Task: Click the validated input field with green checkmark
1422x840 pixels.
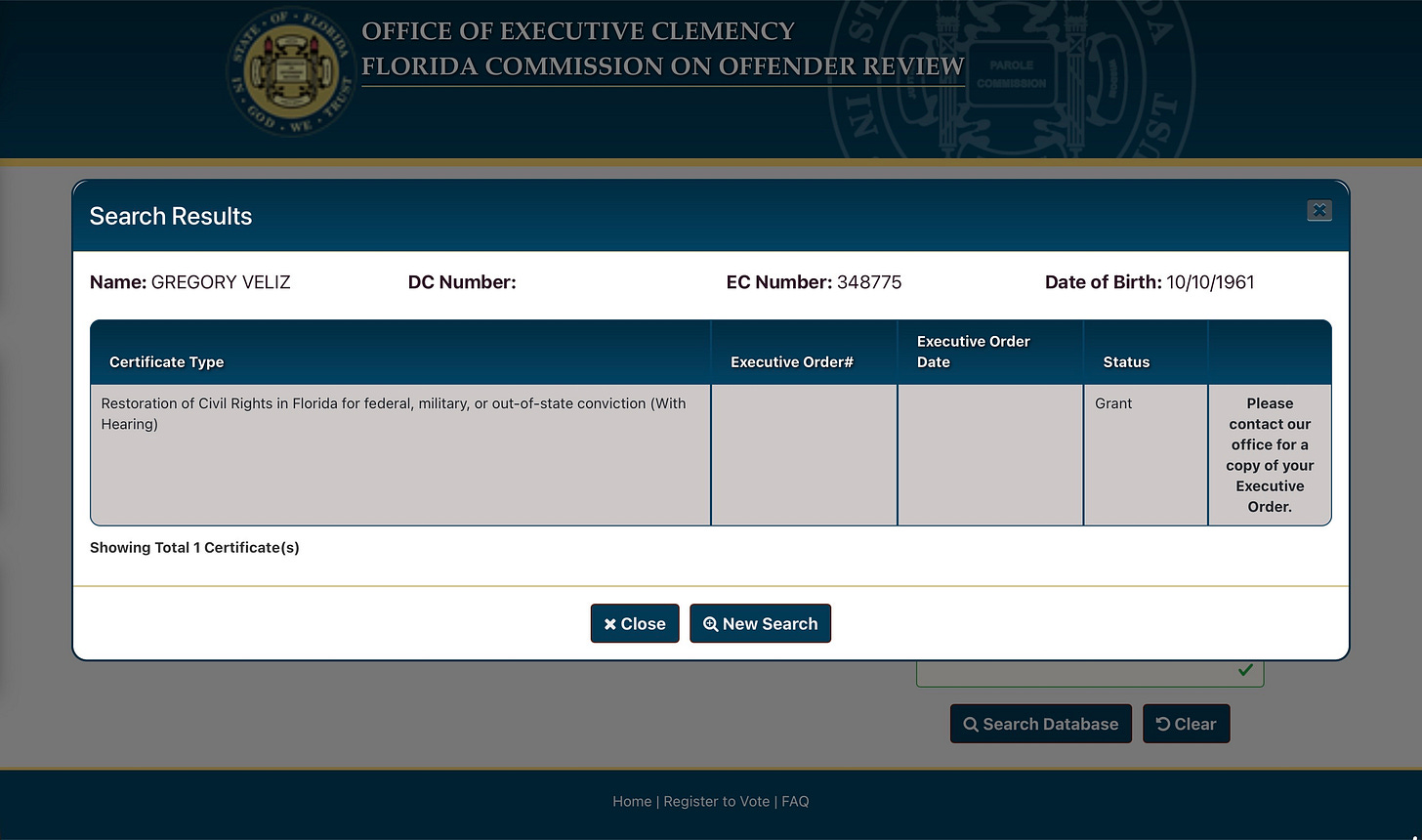Action: (1090, 672)
